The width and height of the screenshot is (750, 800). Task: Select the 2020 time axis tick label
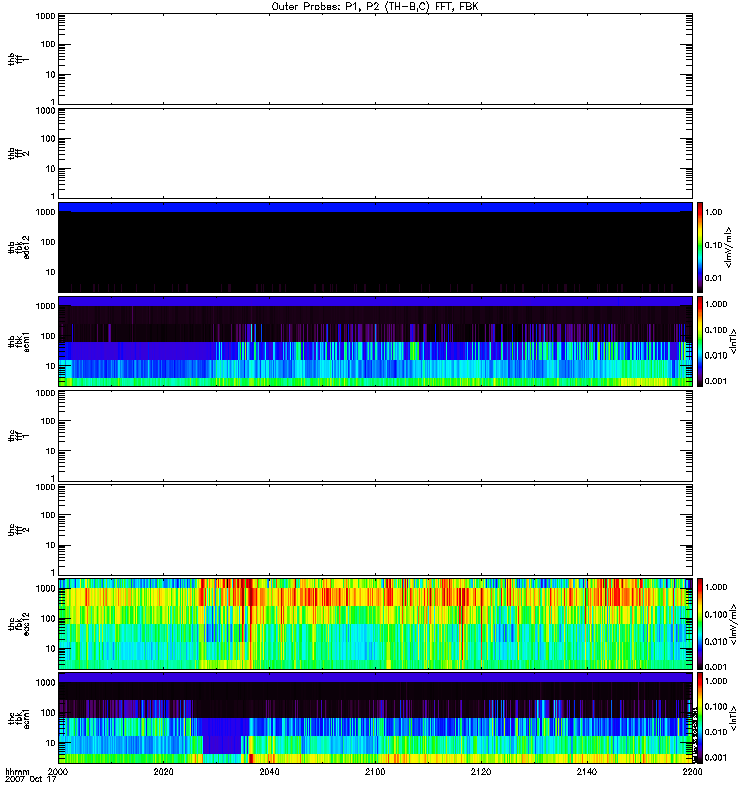click(164, 773)
